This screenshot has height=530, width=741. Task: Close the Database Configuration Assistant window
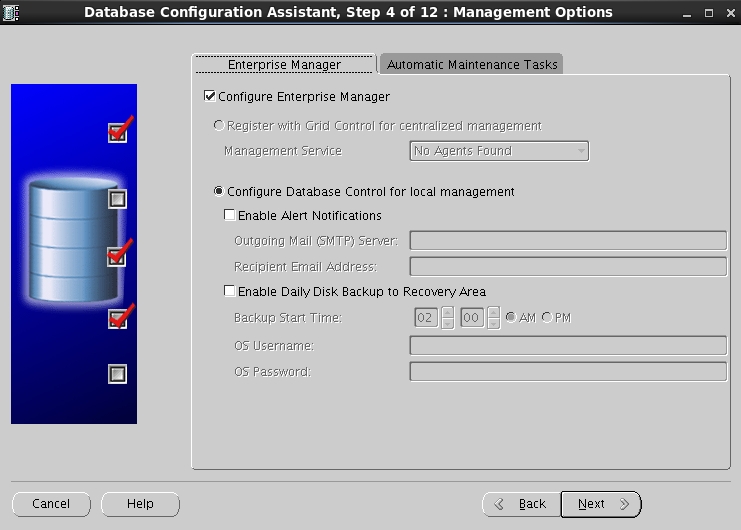[731, 13]
